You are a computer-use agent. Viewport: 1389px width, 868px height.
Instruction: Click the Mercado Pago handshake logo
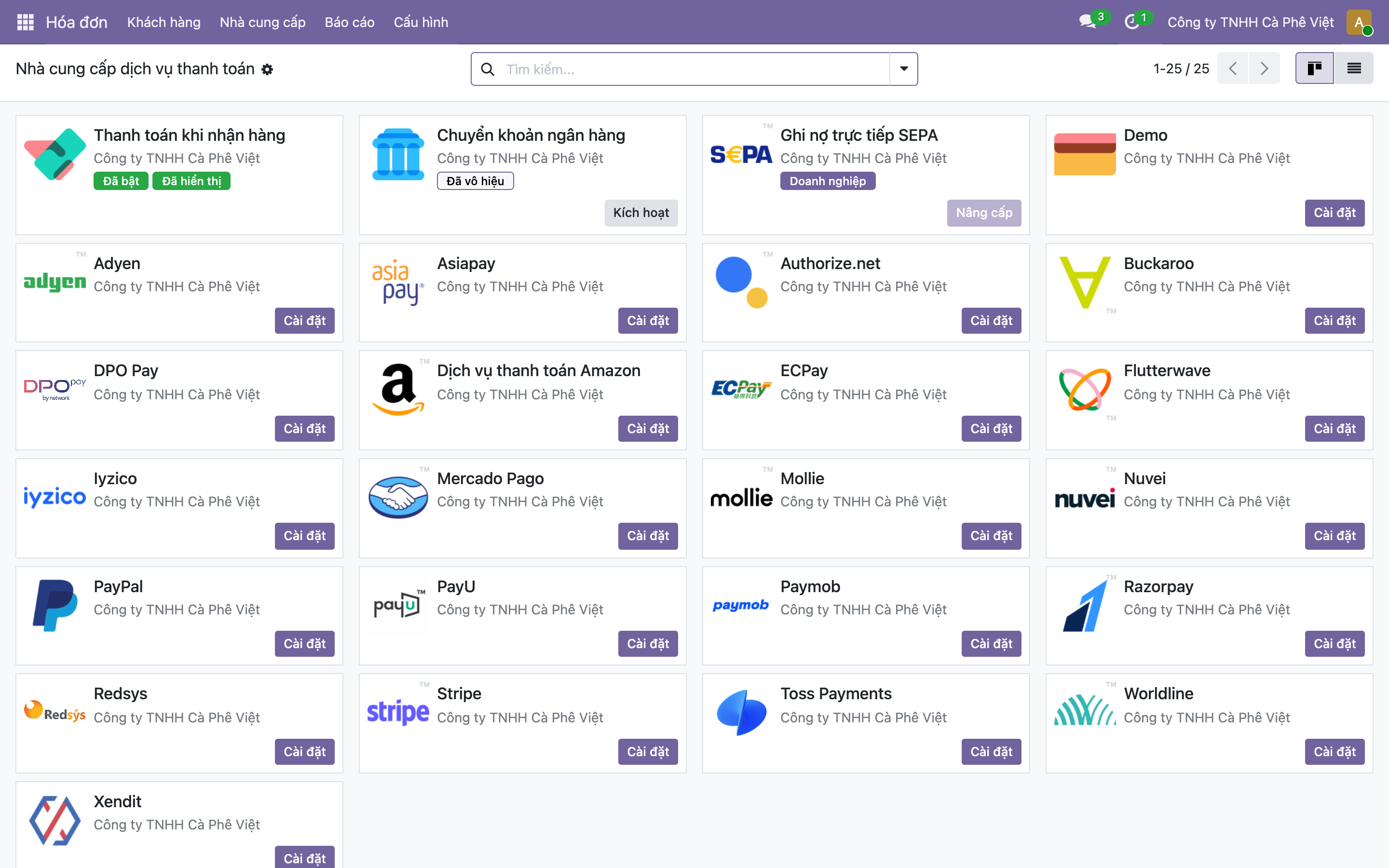pos(398,497)
